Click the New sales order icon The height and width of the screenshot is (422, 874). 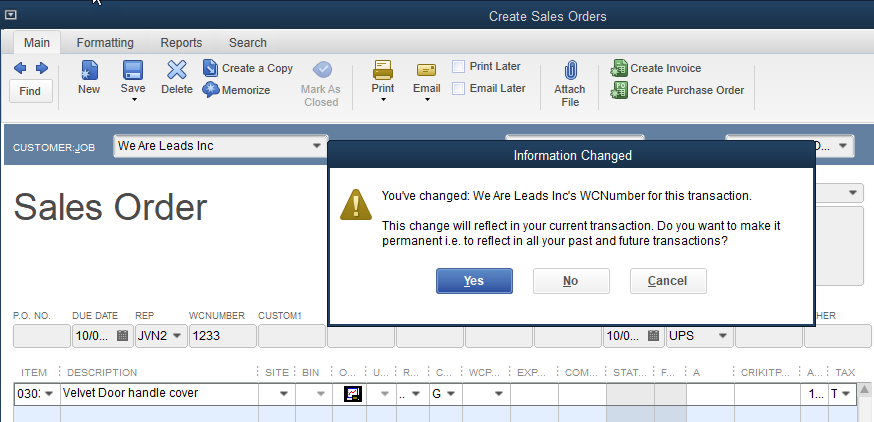coord(89,71)
